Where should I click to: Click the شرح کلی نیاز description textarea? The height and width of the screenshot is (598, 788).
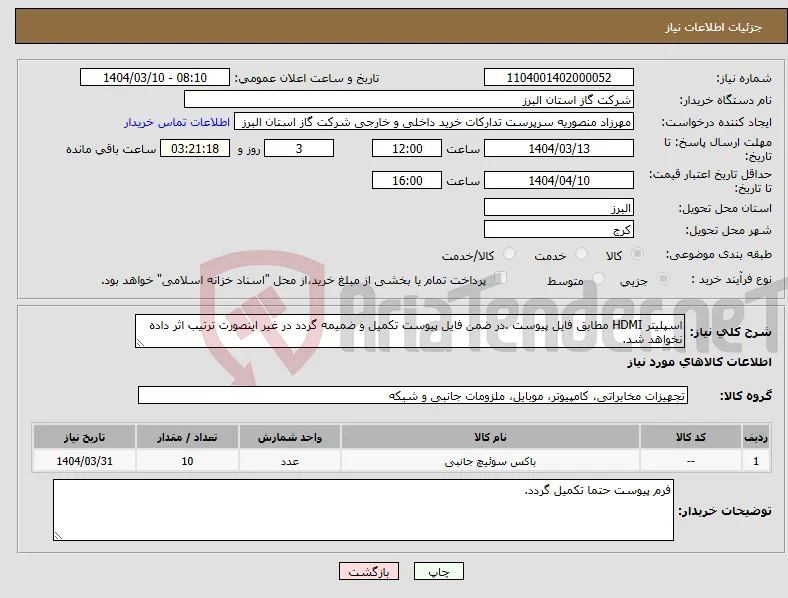click(x=410, y=331)
